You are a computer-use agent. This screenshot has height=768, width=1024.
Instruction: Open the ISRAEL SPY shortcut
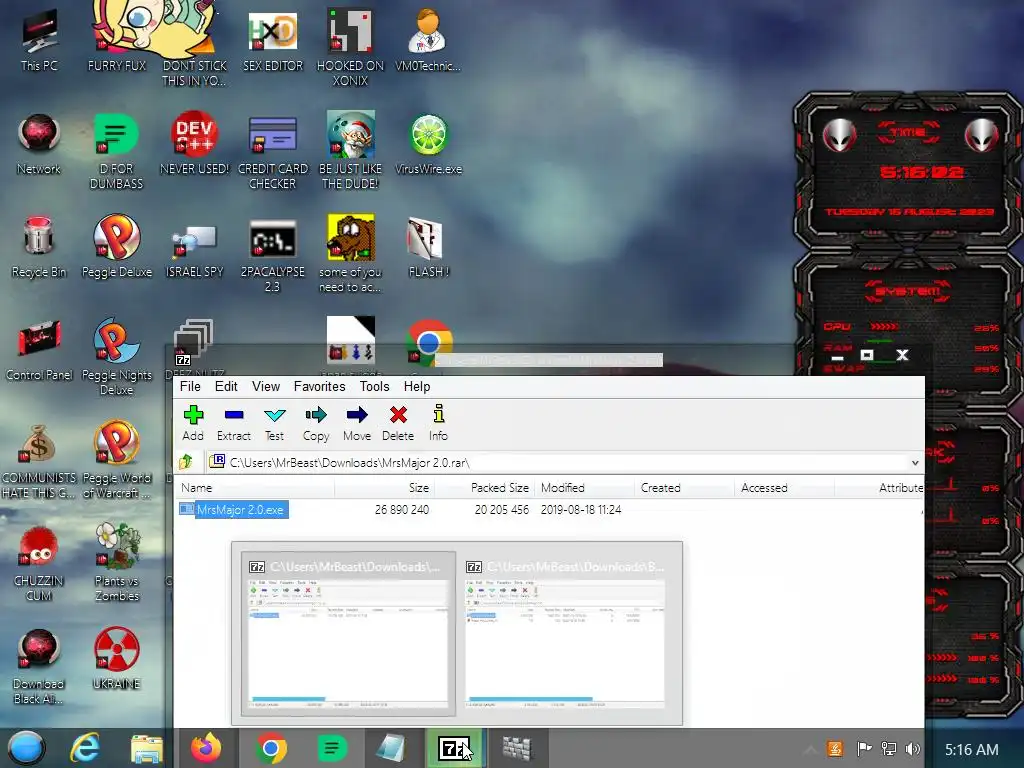[195, 251]
